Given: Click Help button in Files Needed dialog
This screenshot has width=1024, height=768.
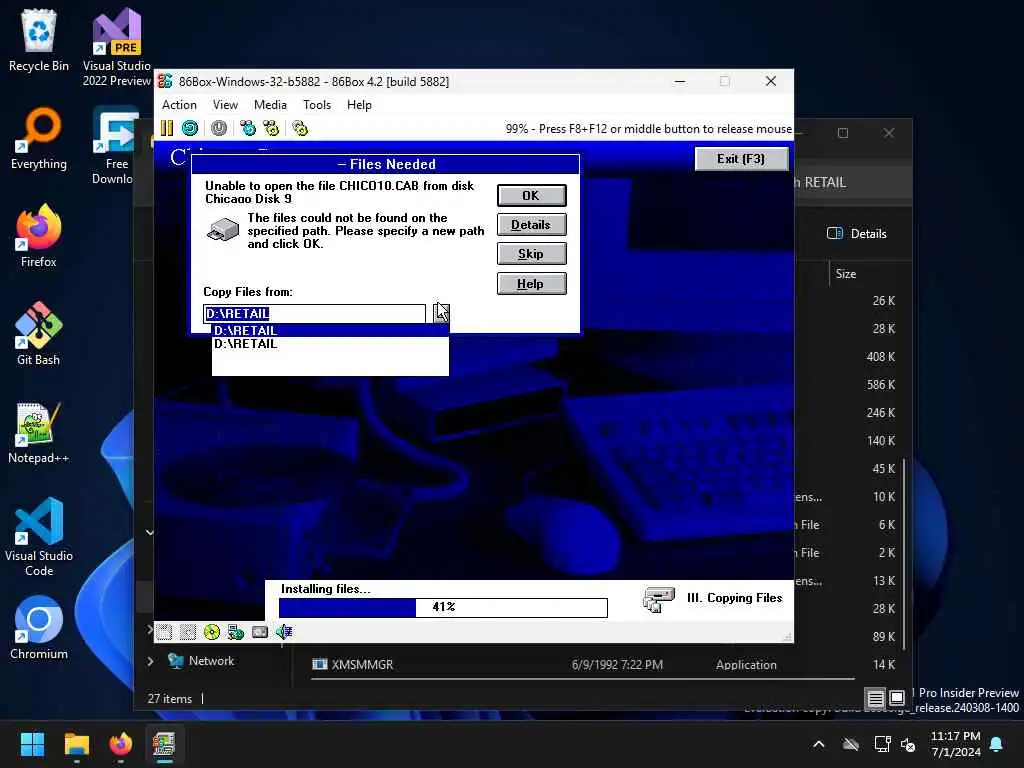Looking at the screenshot, I should click(532, 284).
